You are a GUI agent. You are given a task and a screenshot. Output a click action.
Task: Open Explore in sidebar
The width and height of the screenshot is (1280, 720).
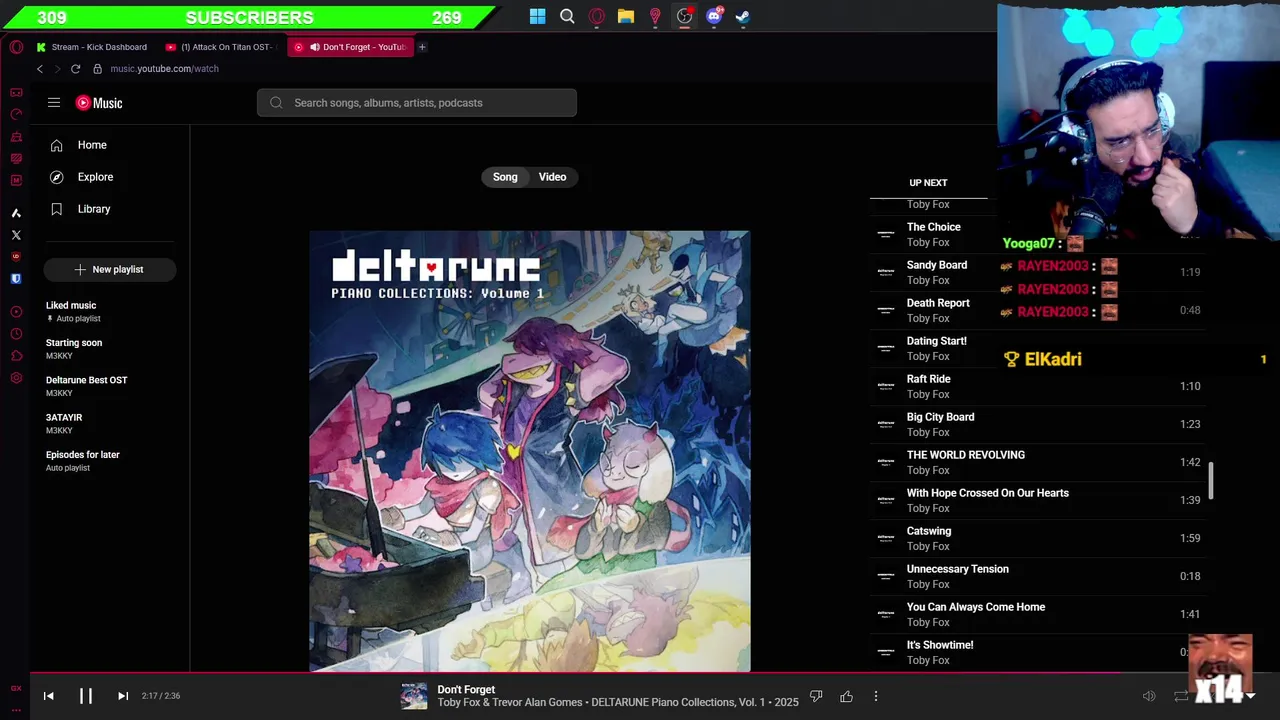point(110,177)
